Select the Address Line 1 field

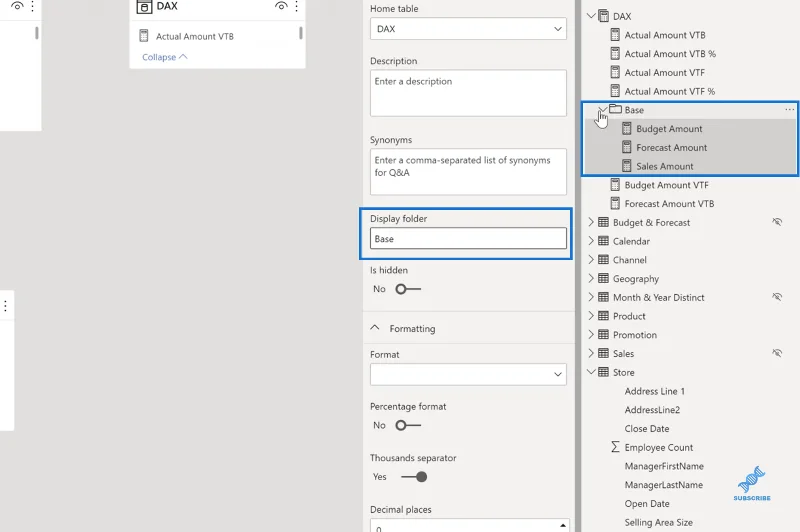(x=655, y=391)
